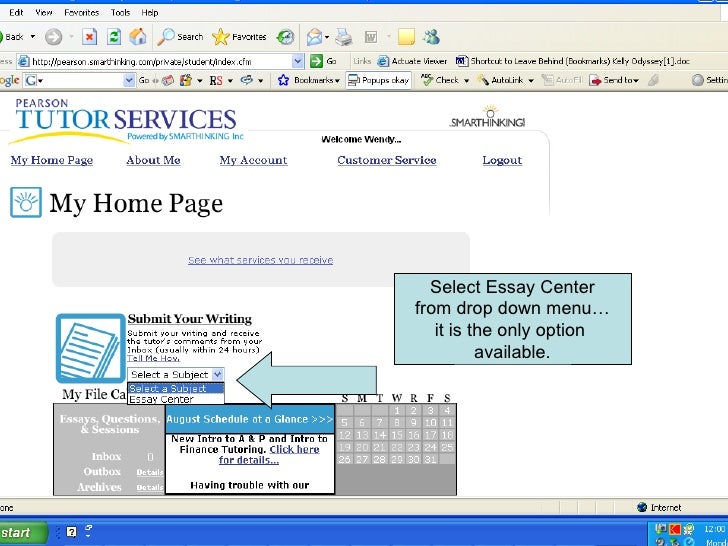Image resolution: width=728 pixels, height=546 pixels.
Task: Expand the Check button dropdown arrow
Action: click(x=466, y=80)
